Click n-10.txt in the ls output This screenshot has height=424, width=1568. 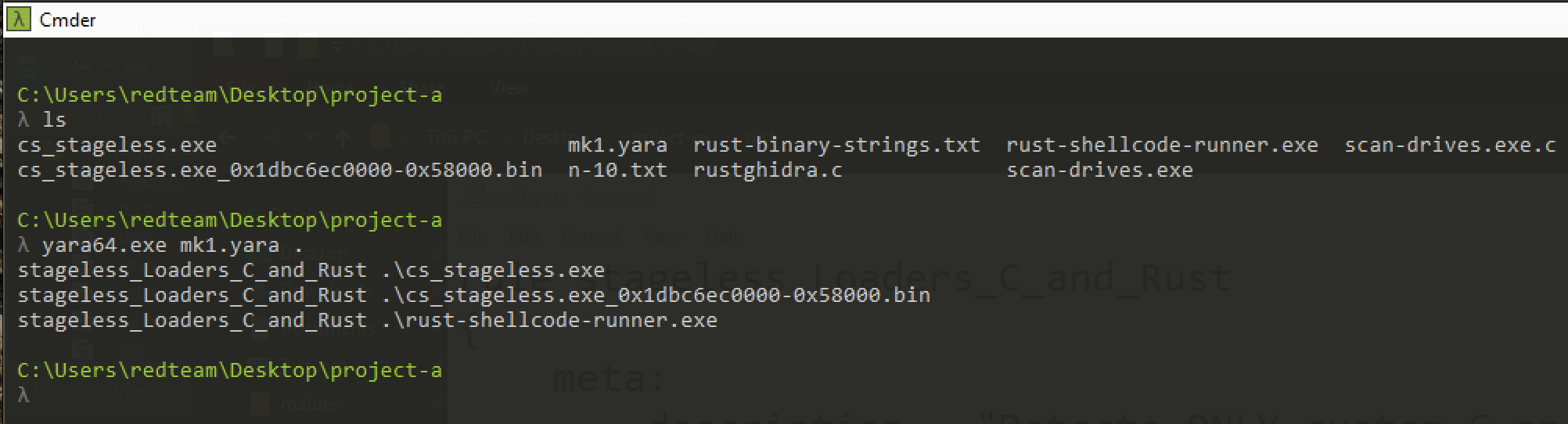click(x=617, y=171)
